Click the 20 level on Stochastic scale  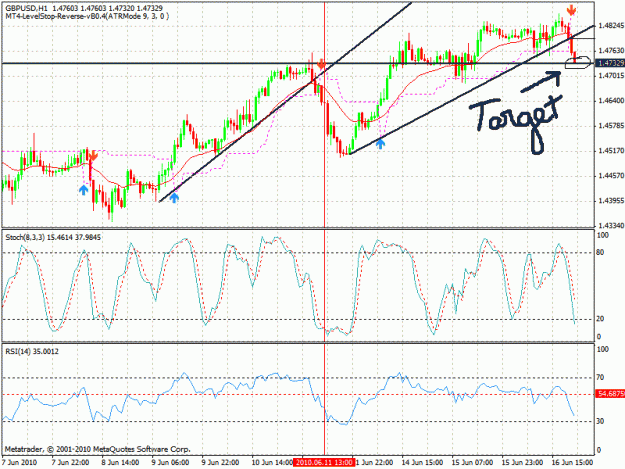pos(600,318)
